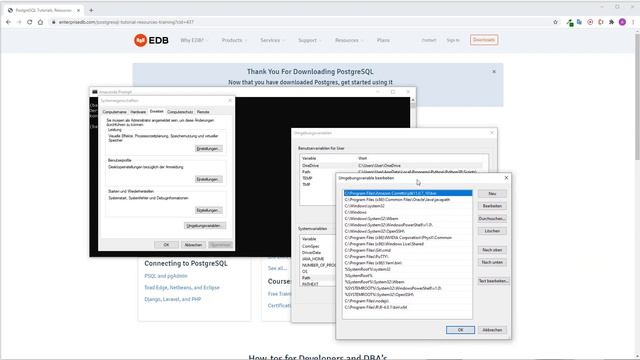Viewport: 640px width, 360px height.
Task: Select the Amazon Corretto path entry
Action: point(408,193)
